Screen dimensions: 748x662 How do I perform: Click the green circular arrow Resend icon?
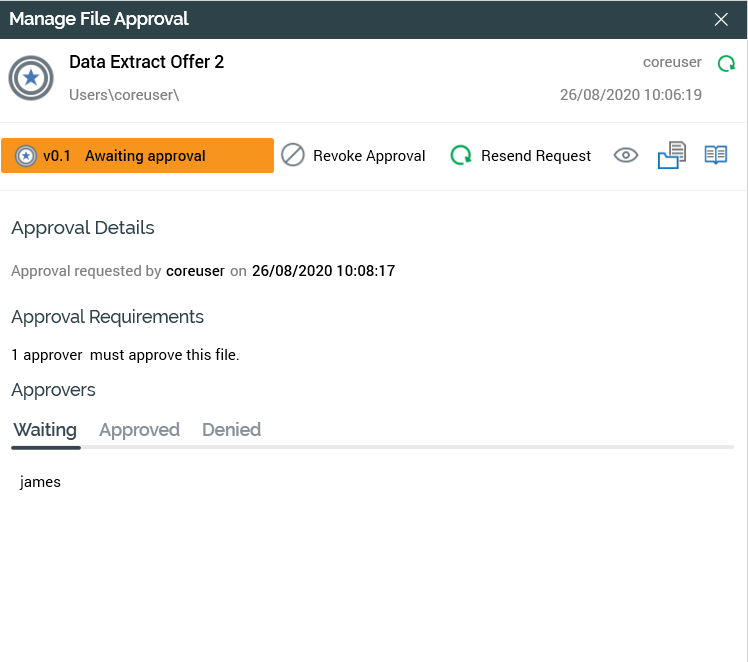pos(461,155)
